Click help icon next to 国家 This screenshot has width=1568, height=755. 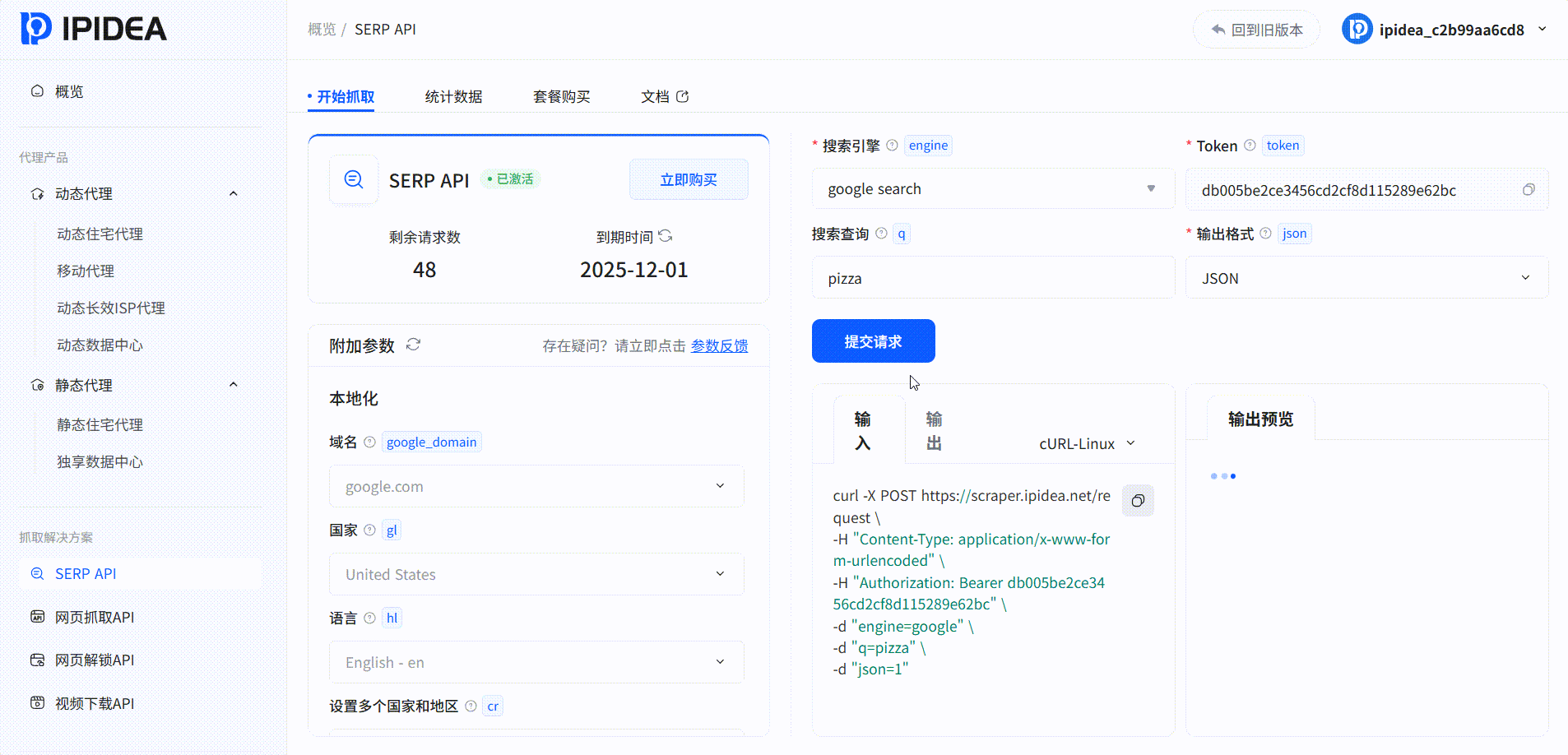pyautogui.click(x=369, y=530)
